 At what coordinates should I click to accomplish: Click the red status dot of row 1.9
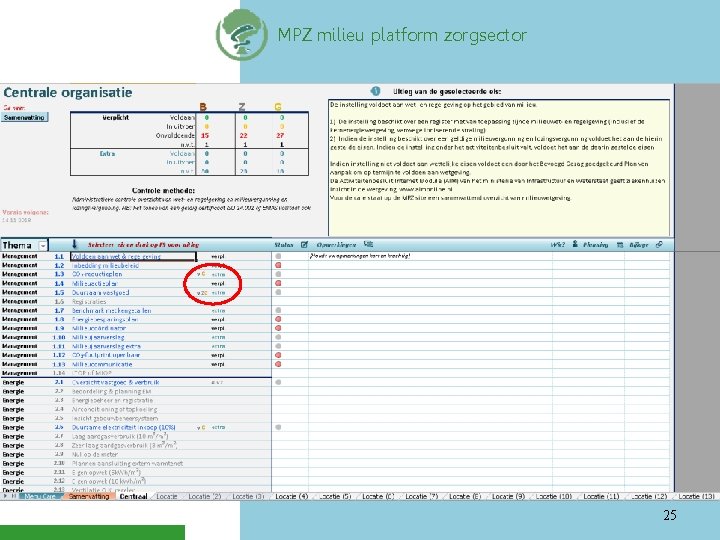point(278,328)
